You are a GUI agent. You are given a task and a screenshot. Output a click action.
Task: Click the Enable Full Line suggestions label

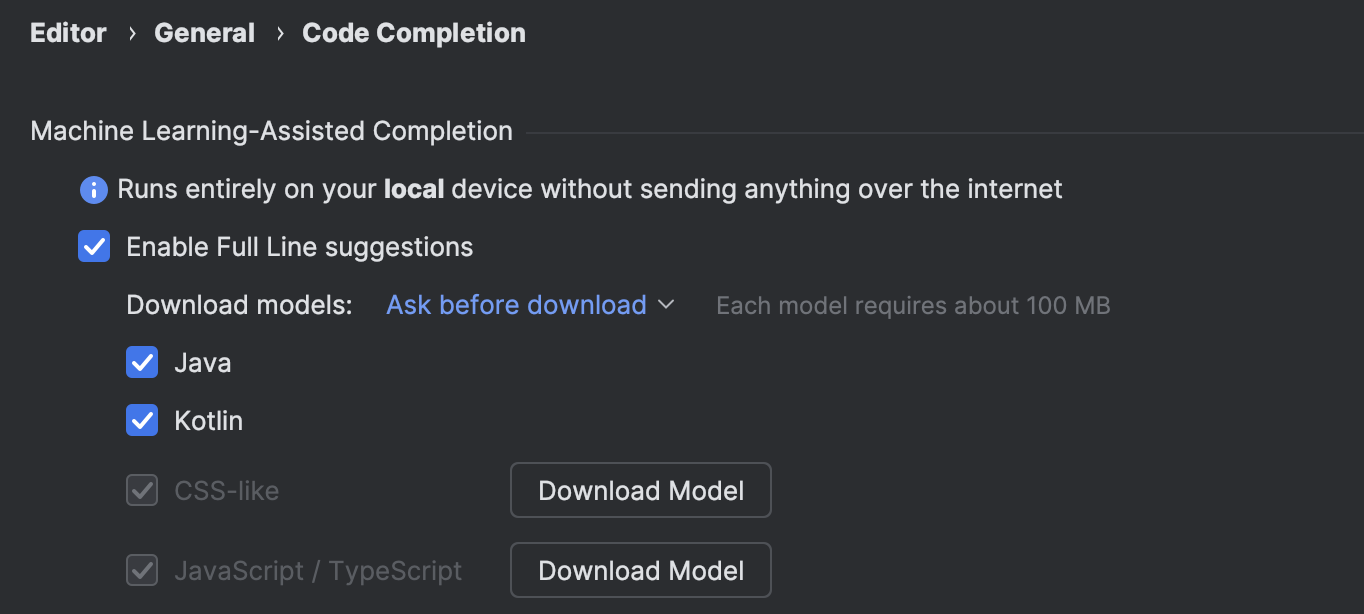coord(300,247)
